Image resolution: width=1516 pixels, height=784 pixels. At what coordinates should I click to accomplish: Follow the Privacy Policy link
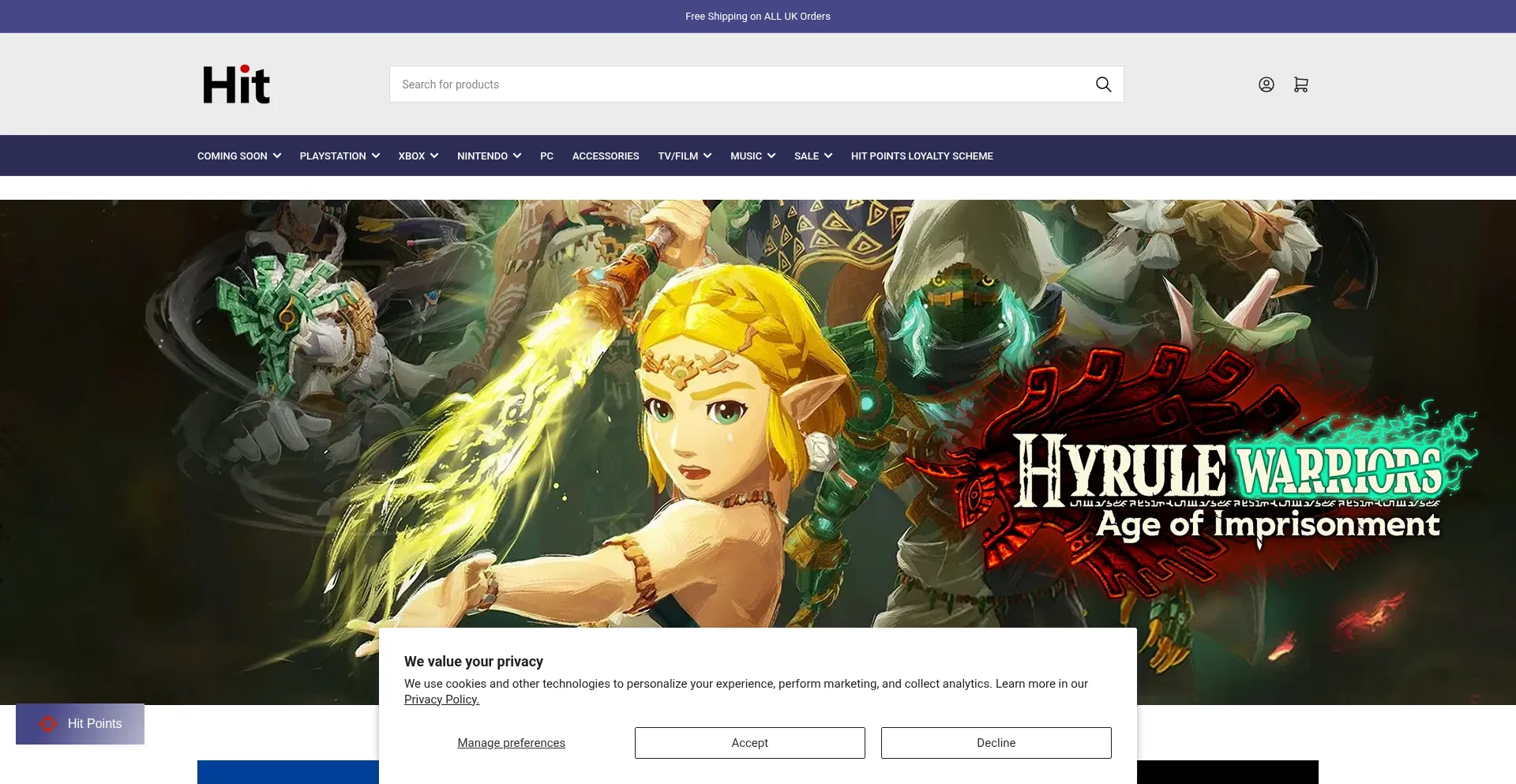coord(441,700)
